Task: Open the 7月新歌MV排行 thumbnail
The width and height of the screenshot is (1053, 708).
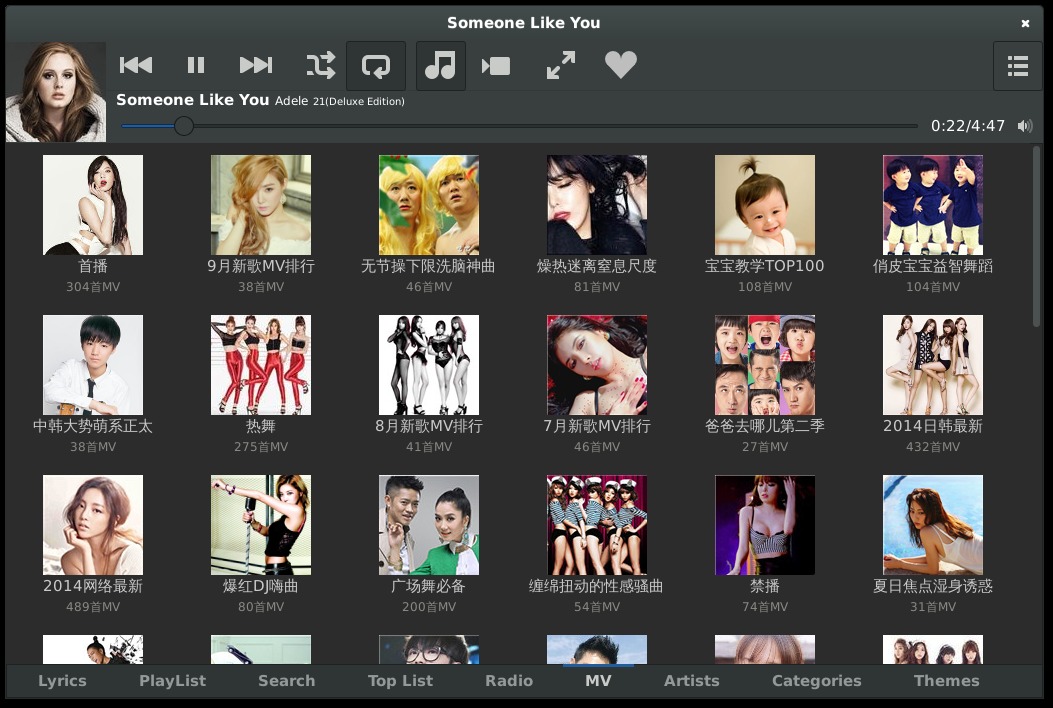Action: coord(597,365)
